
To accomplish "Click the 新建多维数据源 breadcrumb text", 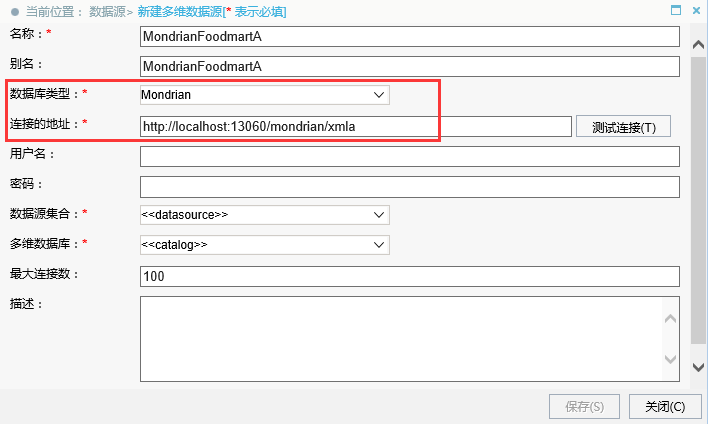I will [x=180, y=12].
